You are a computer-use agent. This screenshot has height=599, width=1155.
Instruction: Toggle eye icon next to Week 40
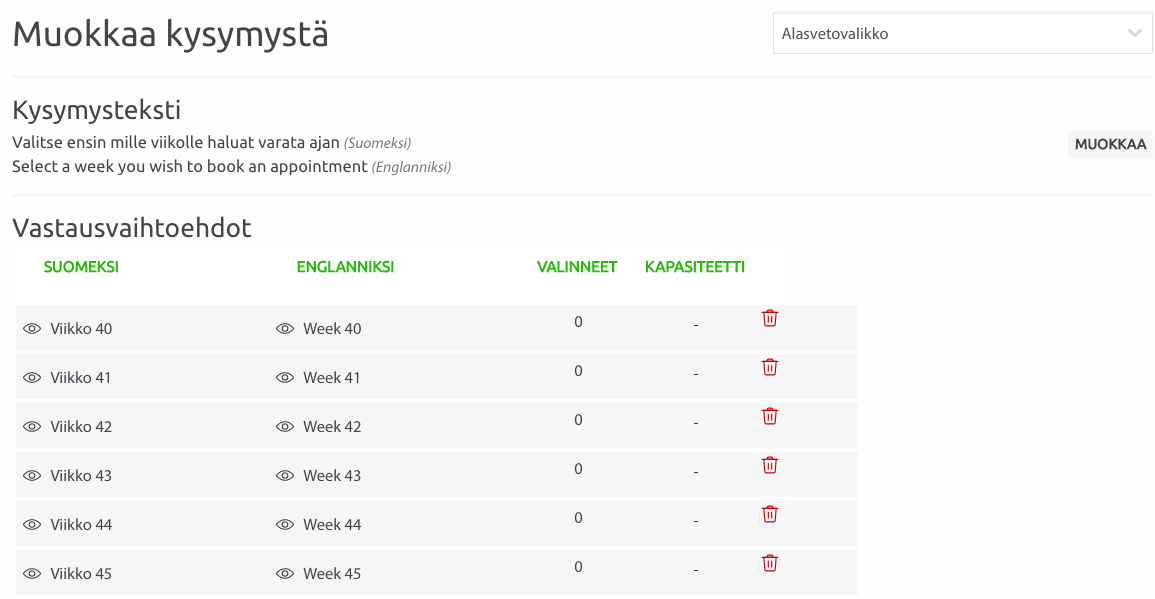[x=285, y=329]
